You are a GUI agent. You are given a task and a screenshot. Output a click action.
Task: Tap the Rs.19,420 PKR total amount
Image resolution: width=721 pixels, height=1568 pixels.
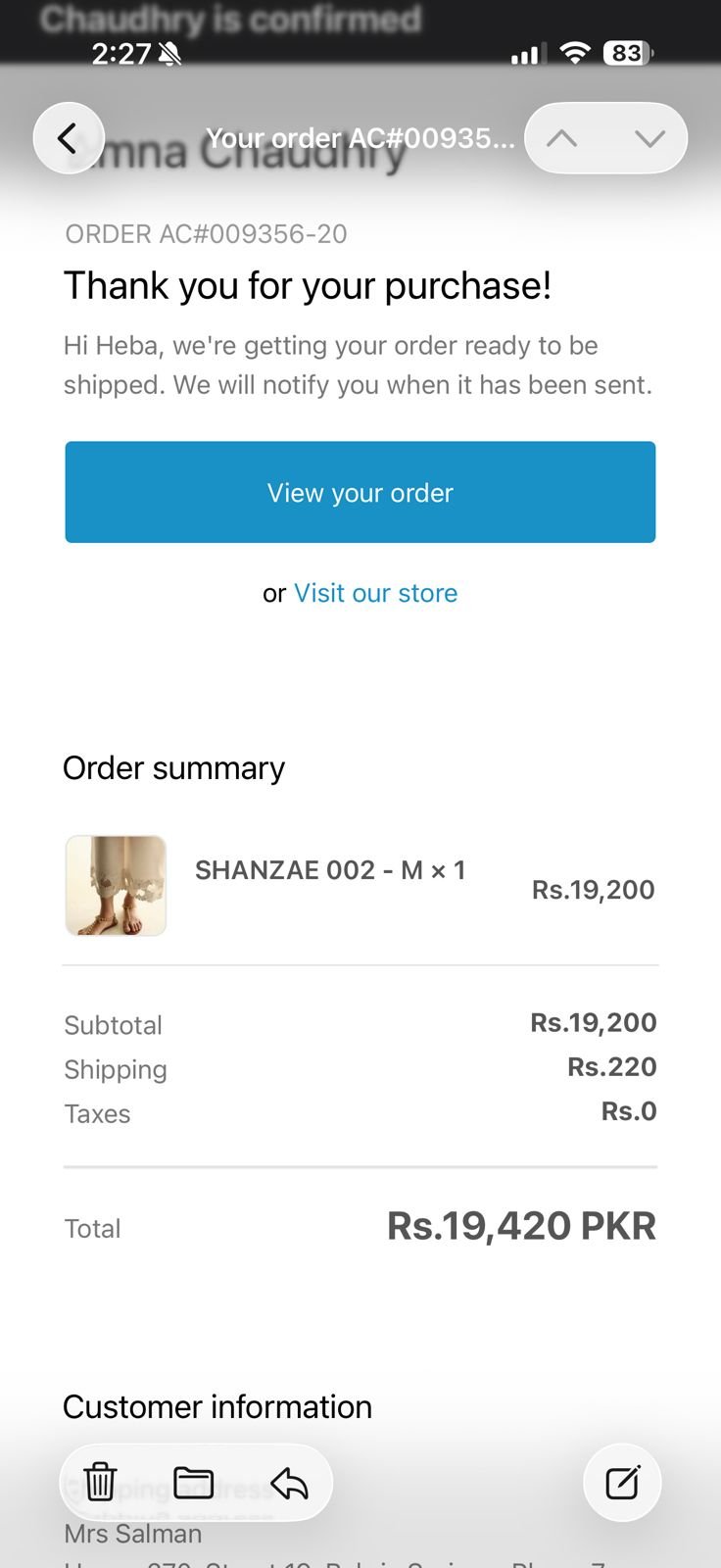(521, 1226)
